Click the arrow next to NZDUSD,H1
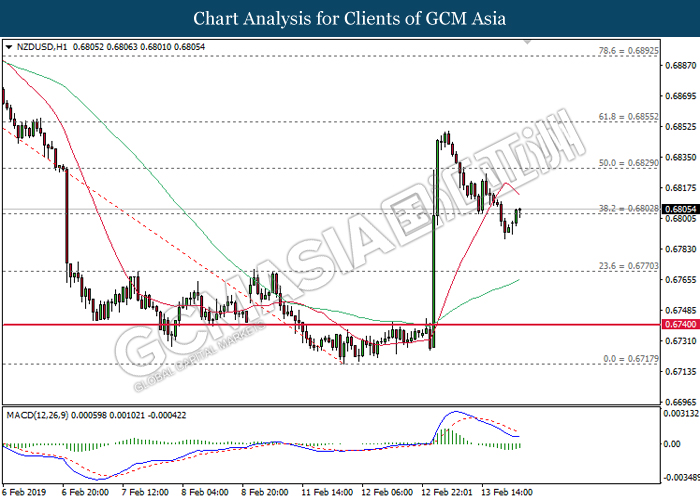700x500 pixels. 9,47
